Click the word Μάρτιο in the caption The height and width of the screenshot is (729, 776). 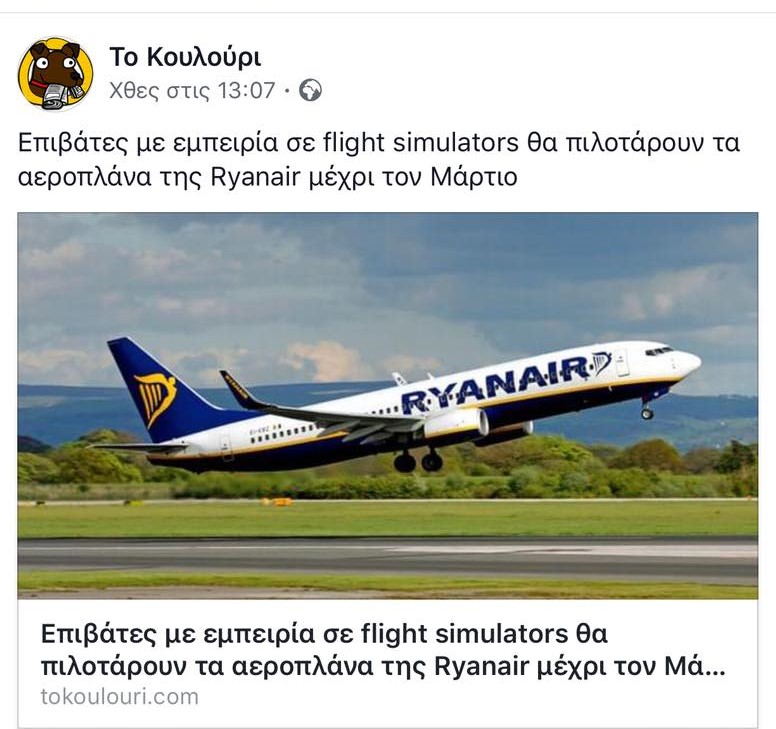474,177
